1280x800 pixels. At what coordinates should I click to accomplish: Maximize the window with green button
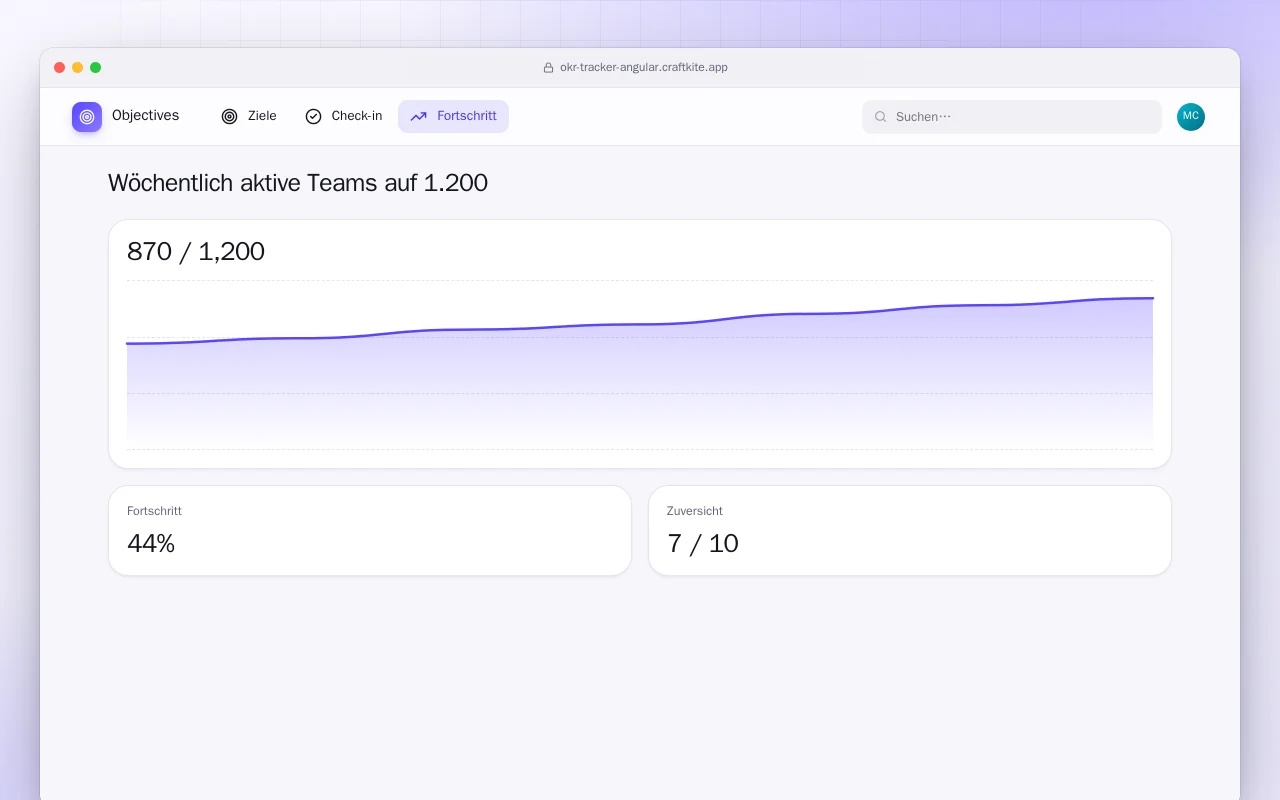tap(96, 68)
